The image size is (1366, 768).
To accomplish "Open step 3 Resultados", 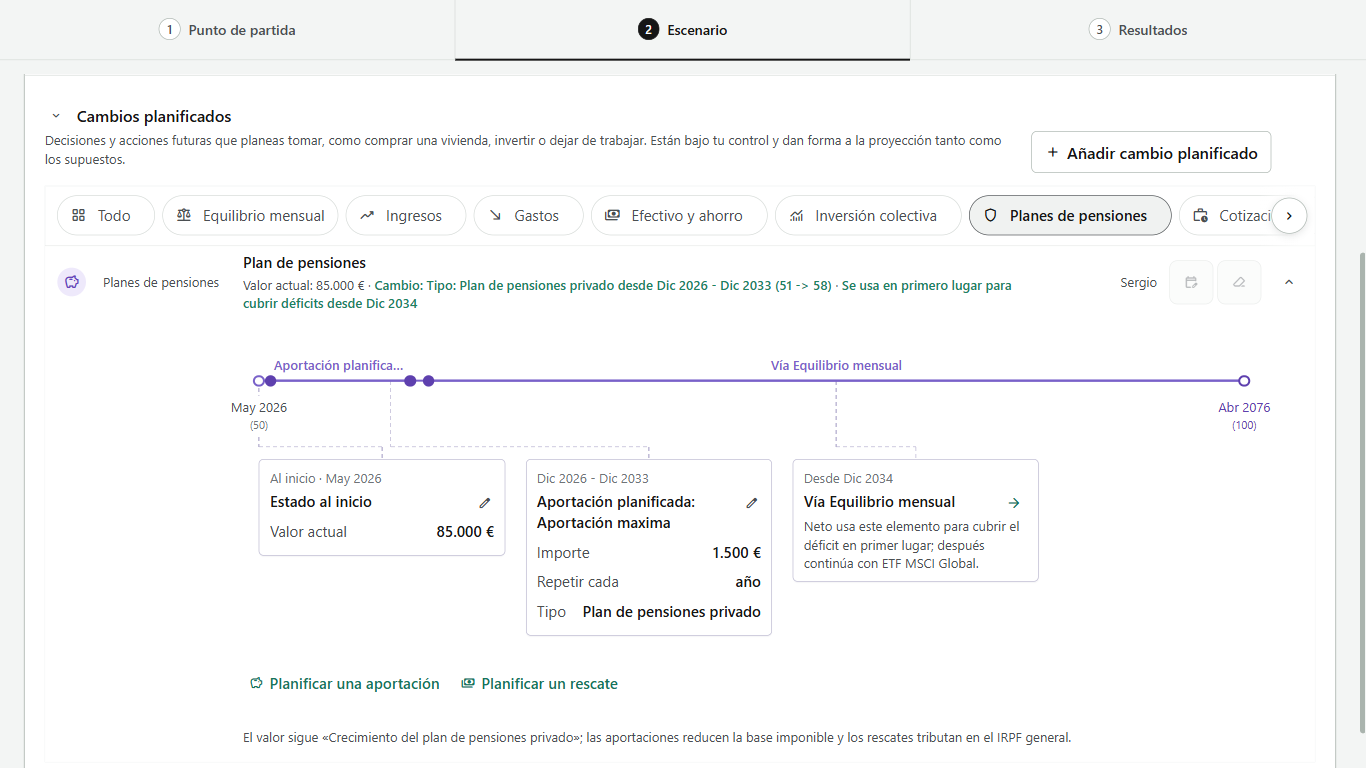I will tap(1138, 30).
